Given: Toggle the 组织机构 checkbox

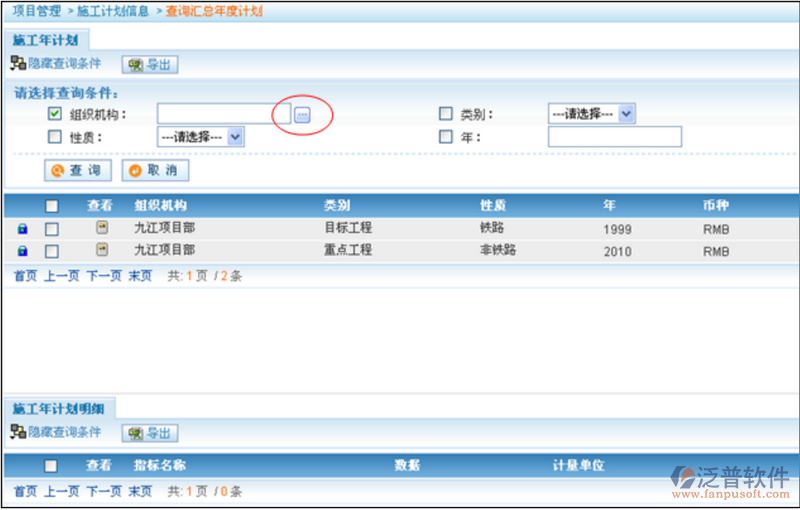Looking at the screenshot, I should [x=55, y=113].
